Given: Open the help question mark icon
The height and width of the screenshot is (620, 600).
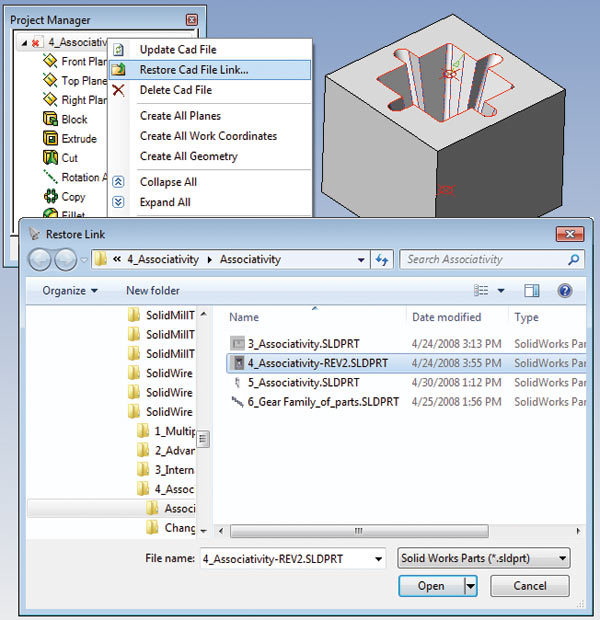Looking at the screenshot, I should pos(564,291).
